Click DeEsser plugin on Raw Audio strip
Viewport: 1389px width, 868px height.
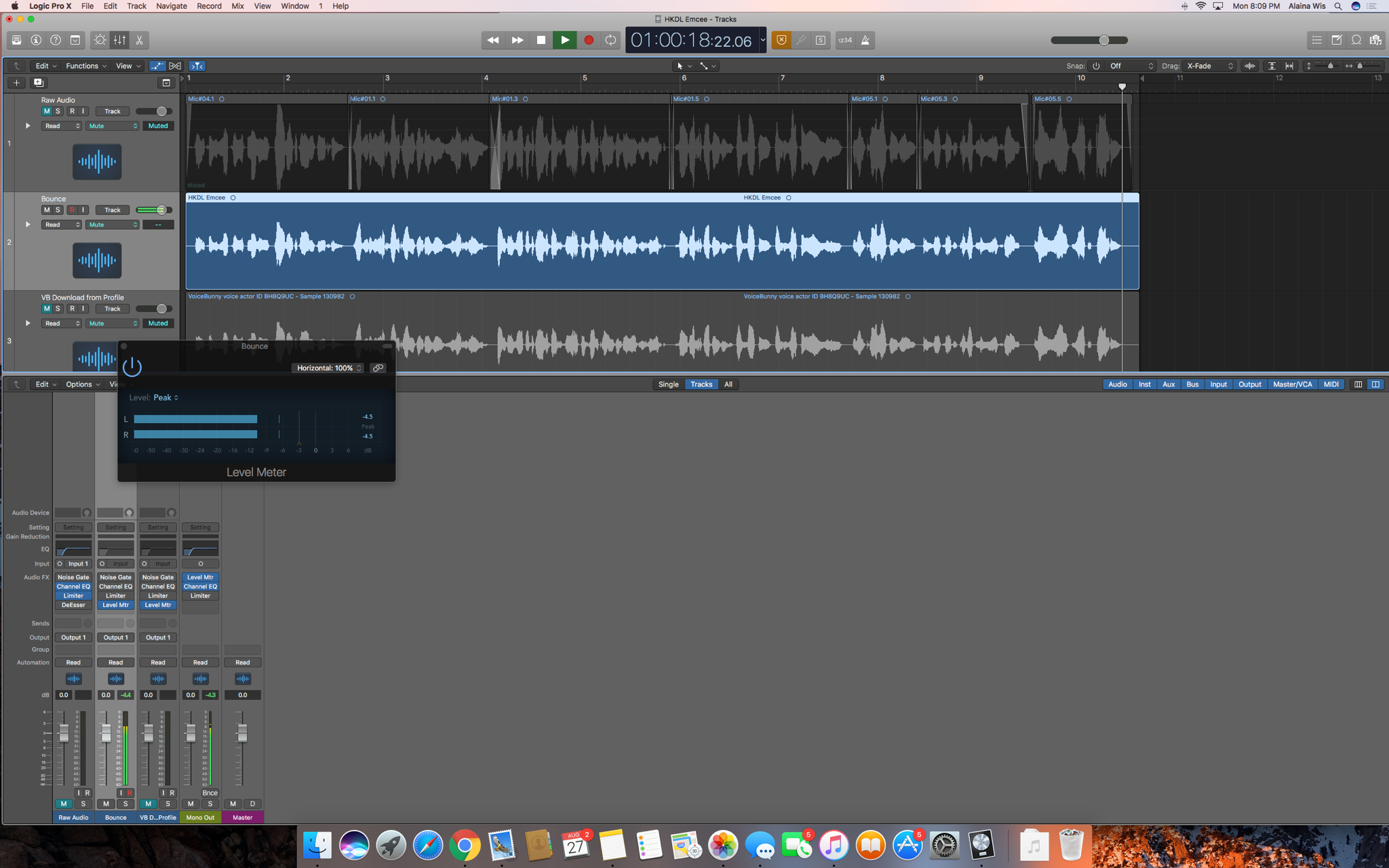coord(73,605)
